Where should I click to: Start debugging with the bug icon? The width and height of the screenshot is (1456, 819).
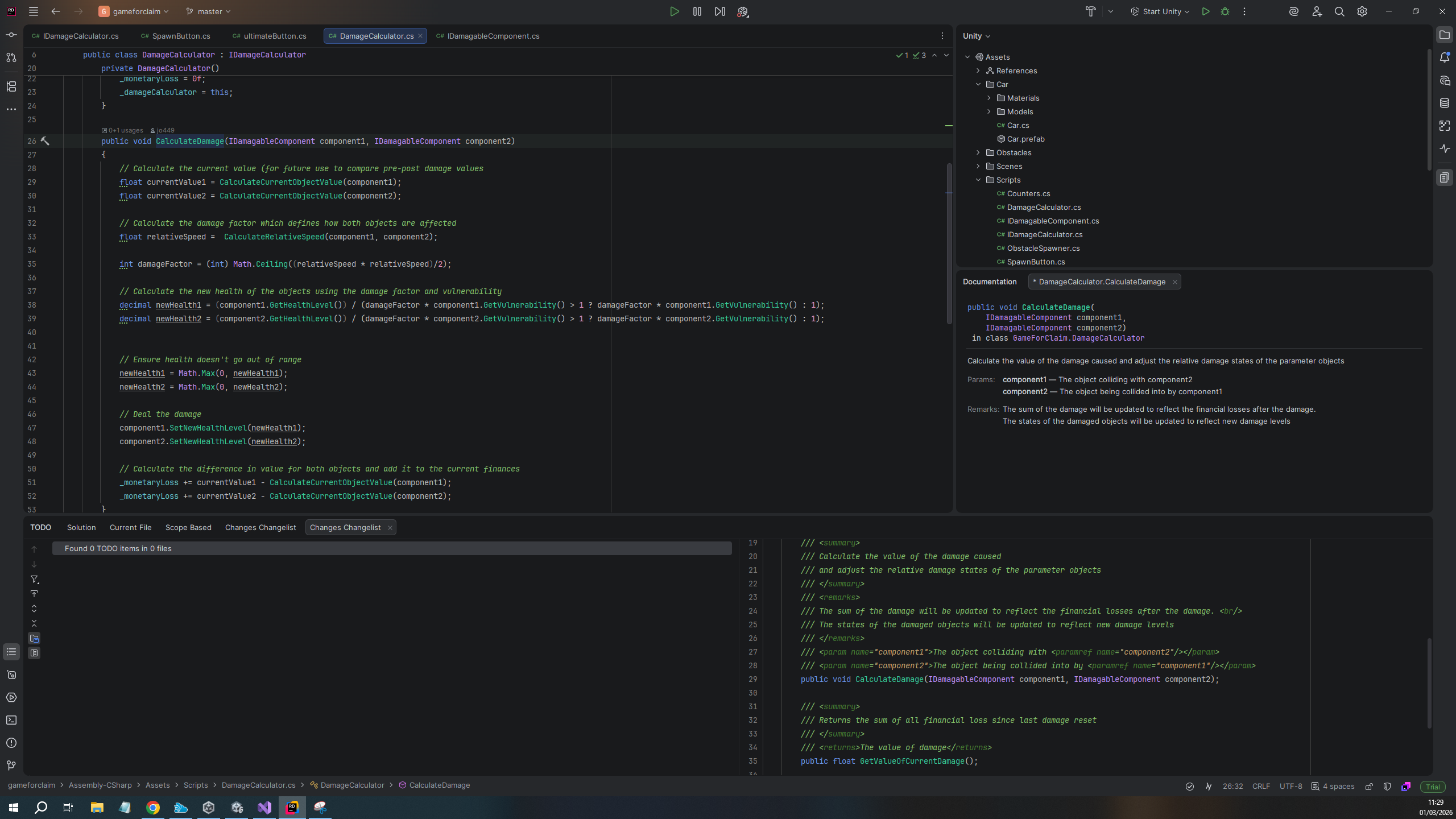click(x=1225, y=11)
